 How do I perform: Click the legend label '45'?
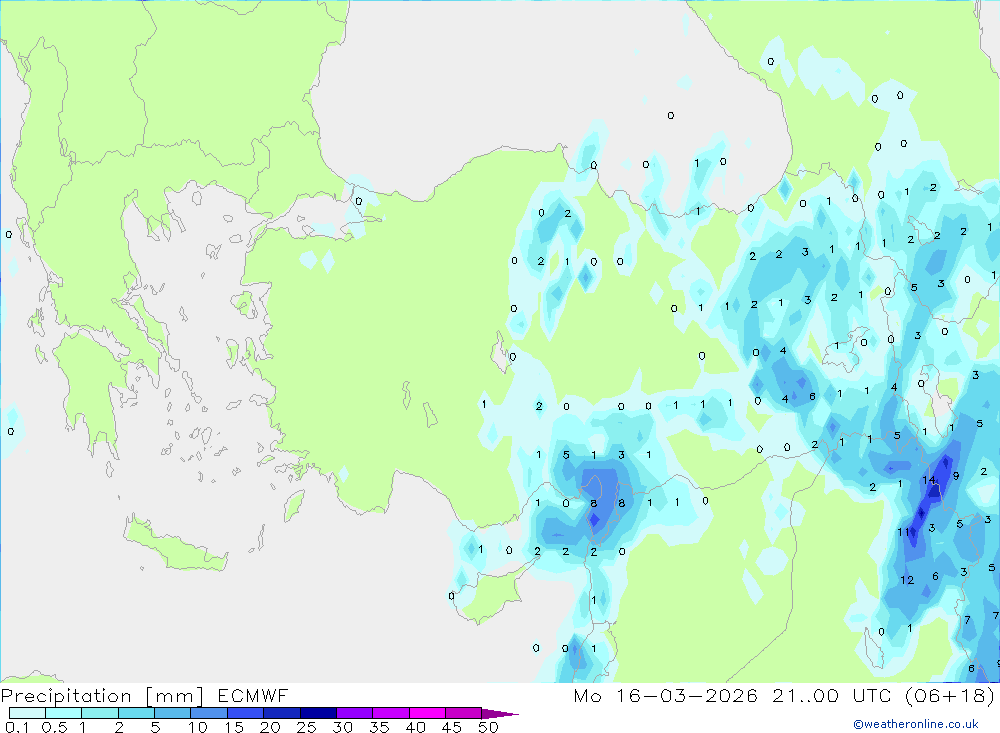(x=452, y=727)
